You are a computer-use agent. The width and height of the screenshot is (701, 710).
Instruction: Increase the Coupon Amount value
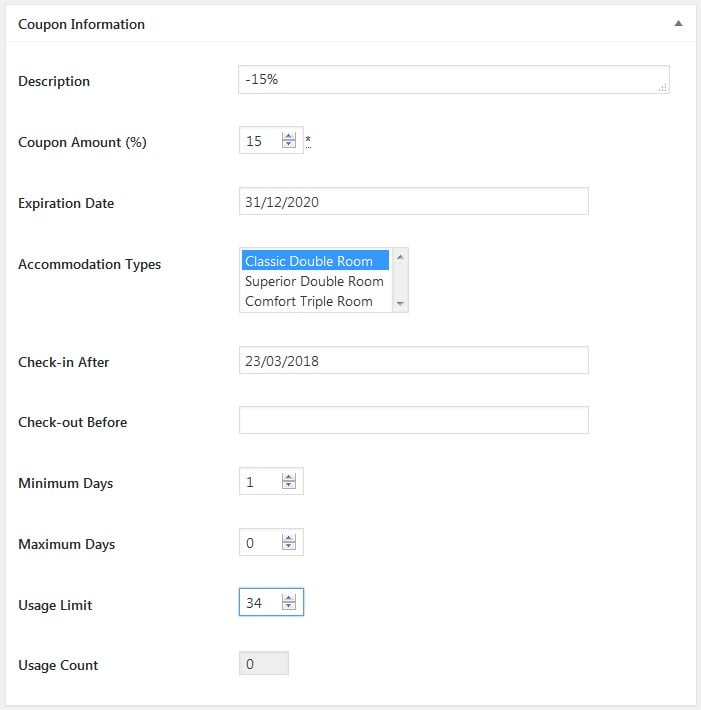pyautogui.click(x=289, y=137)
